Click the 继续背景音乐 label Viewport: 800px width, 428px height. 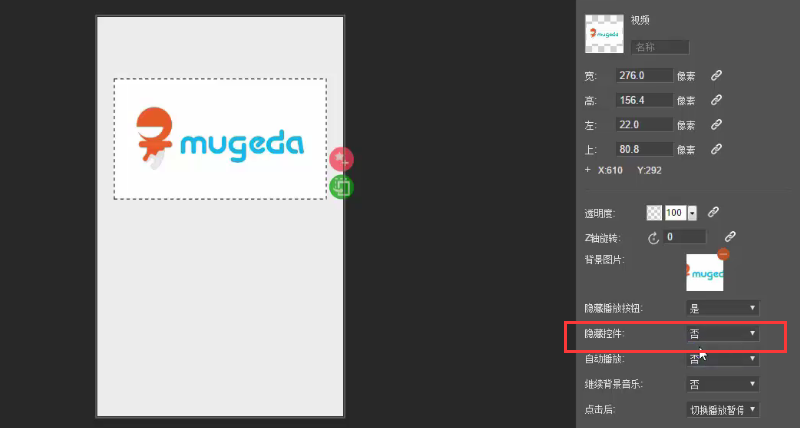coord(614,385)
